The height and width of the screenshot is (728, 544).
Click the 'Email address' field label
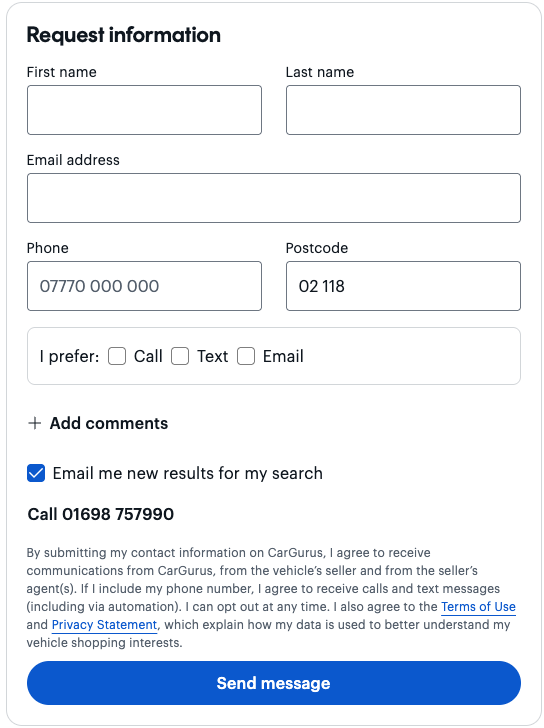click(x=73, y=160)
